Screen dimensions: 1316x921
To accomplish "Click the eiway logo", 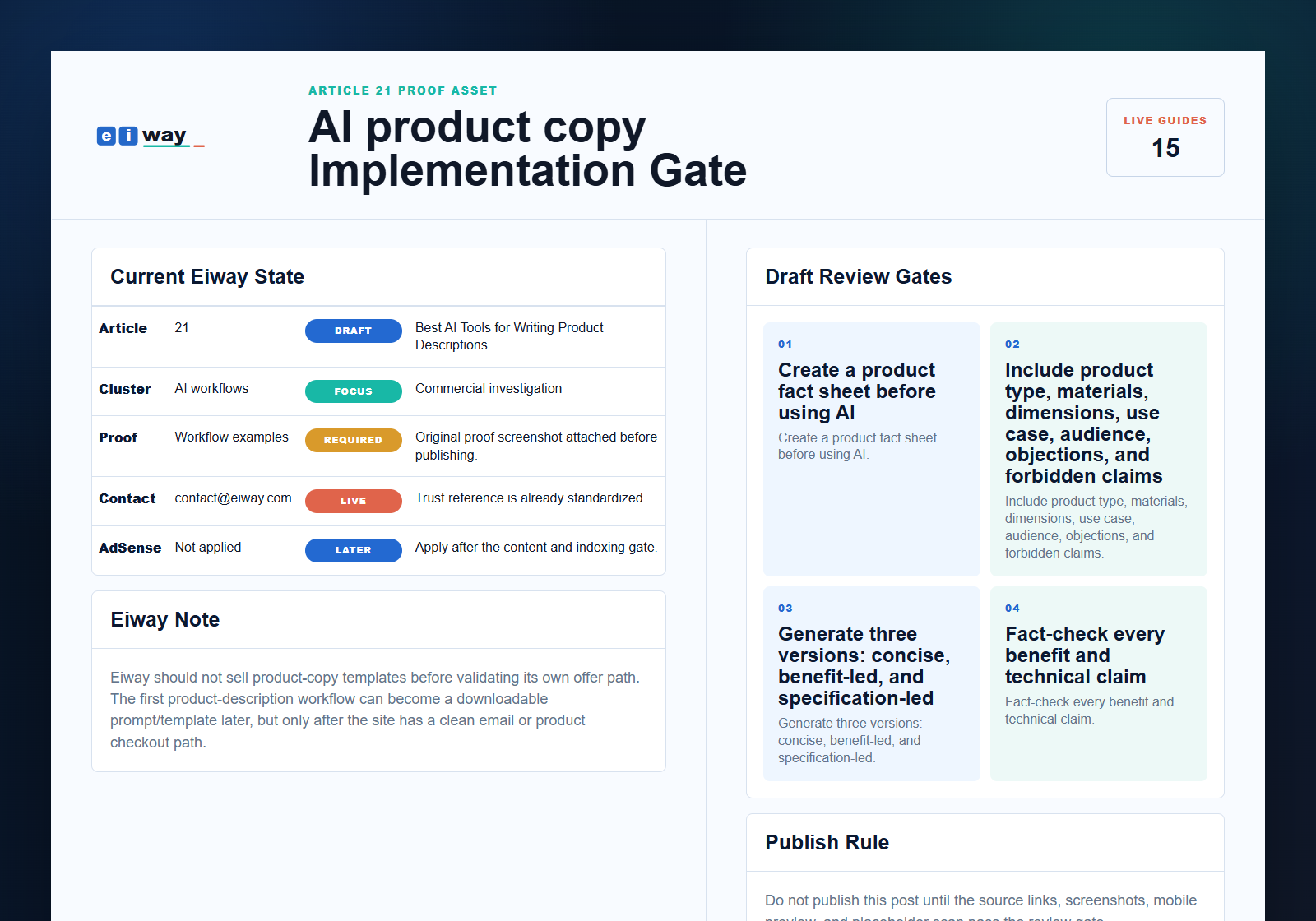I will (151, 136).
